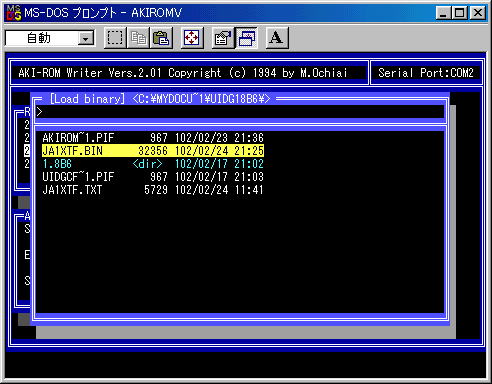Open the font size dropdown arrow
This screenshot has height=384, width=492.
86,39
